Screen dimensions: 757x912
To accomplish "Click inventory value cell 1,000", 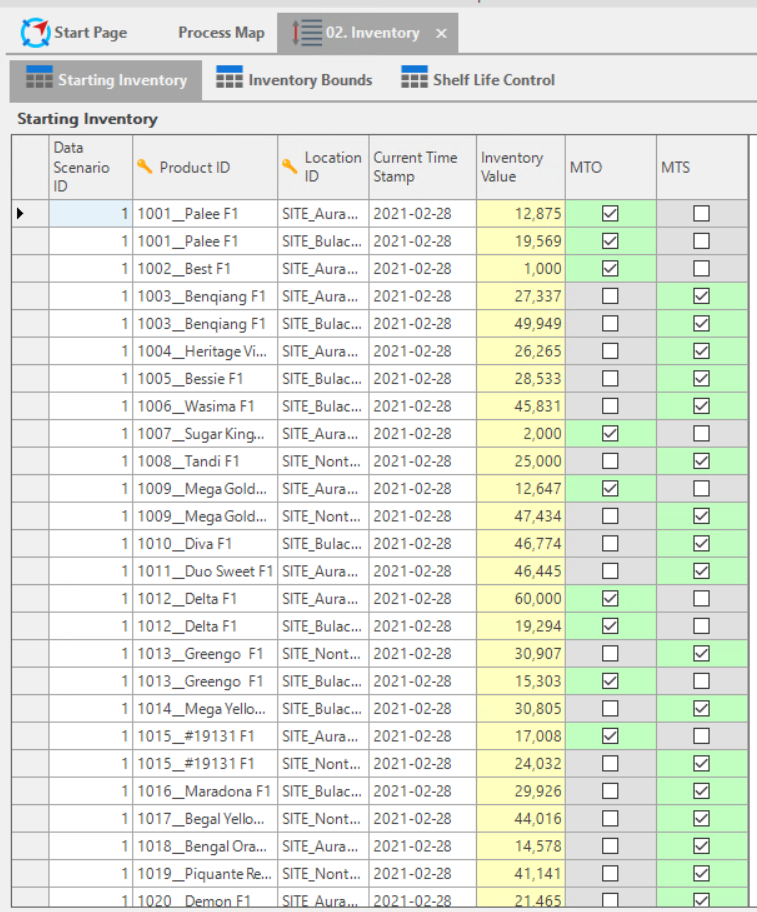I will click(521, 269).
